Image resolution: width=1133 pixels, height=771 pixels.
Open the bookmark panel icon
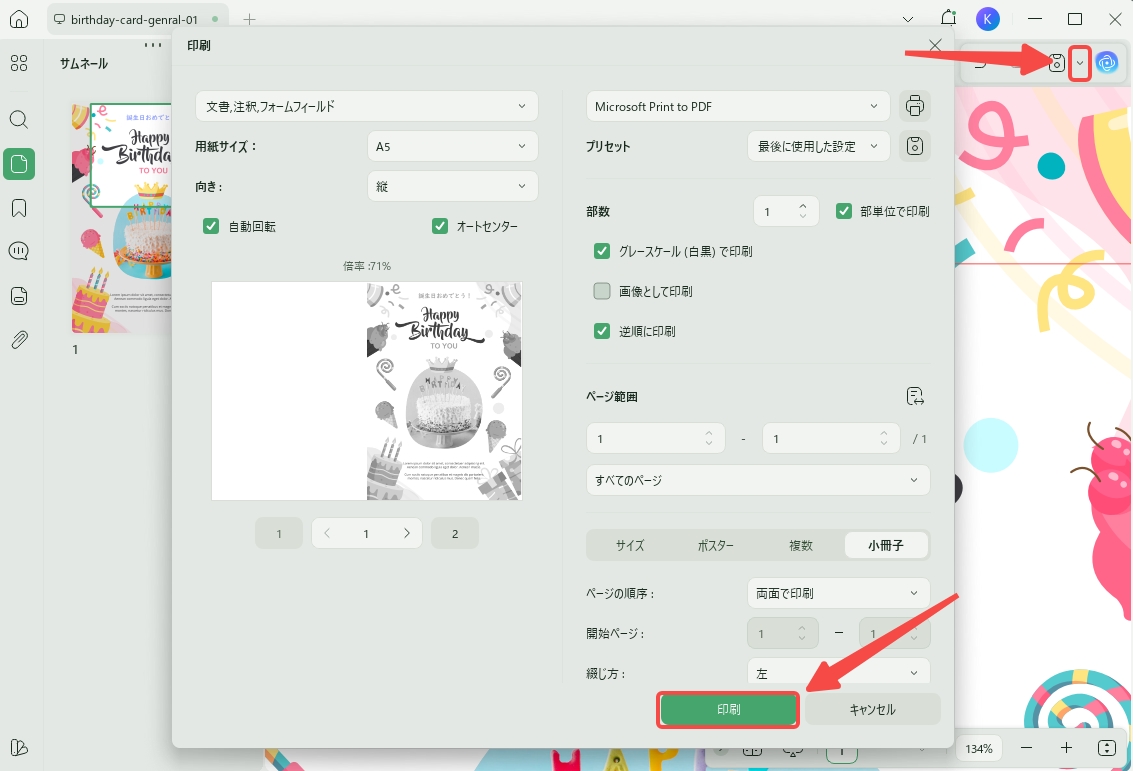19,208
